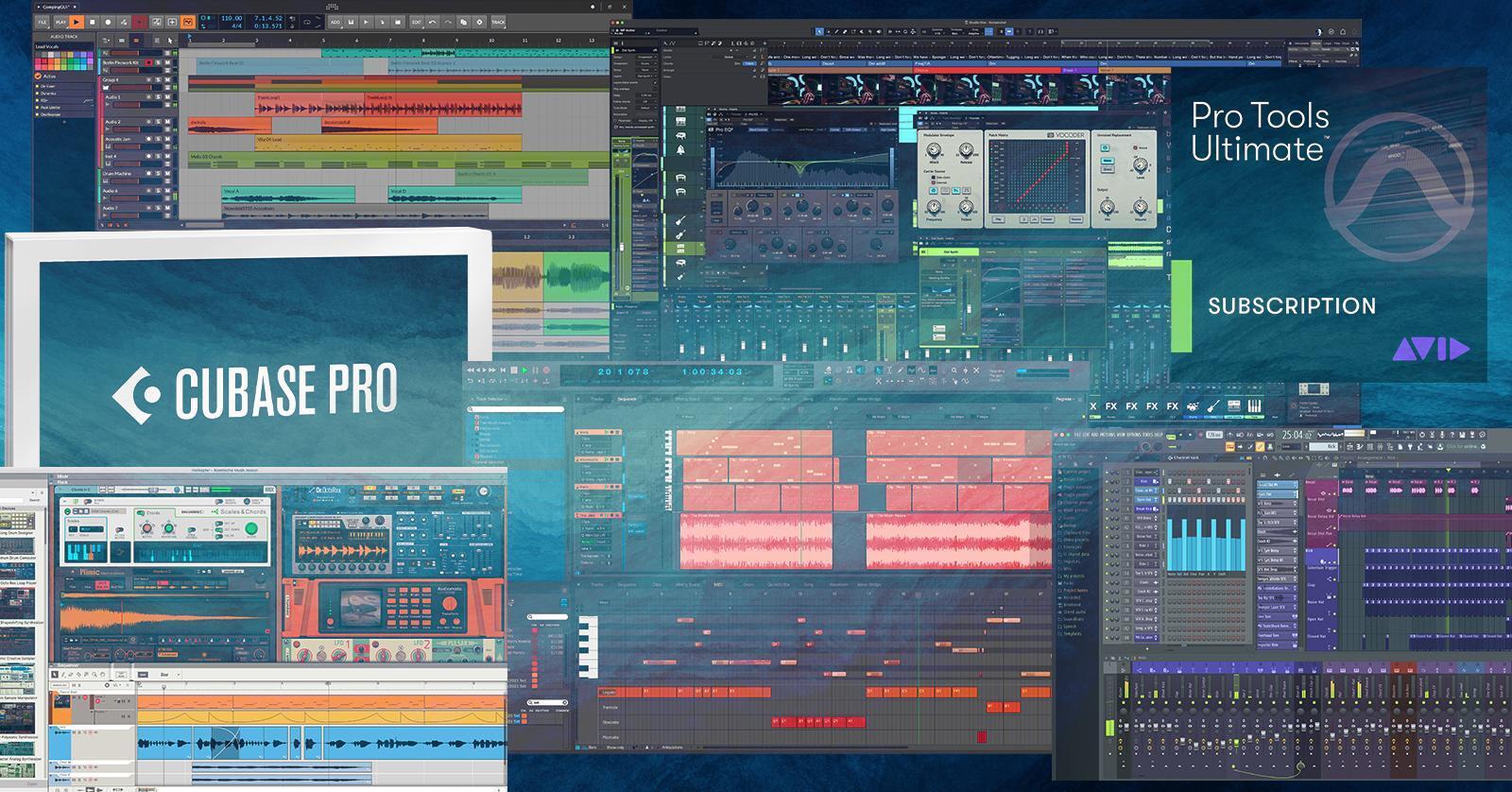Open the FILE menu in FL Studio
This screenshot has height=792, width=1512.
point(1077,435)
